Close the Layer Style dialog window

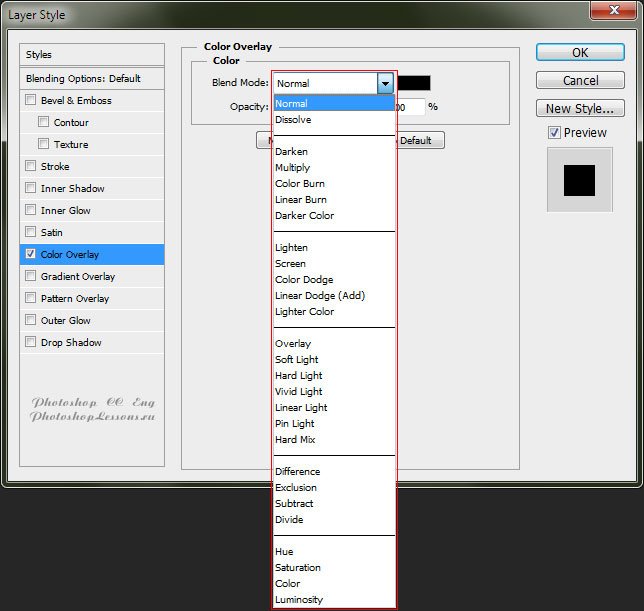(610, 12)
